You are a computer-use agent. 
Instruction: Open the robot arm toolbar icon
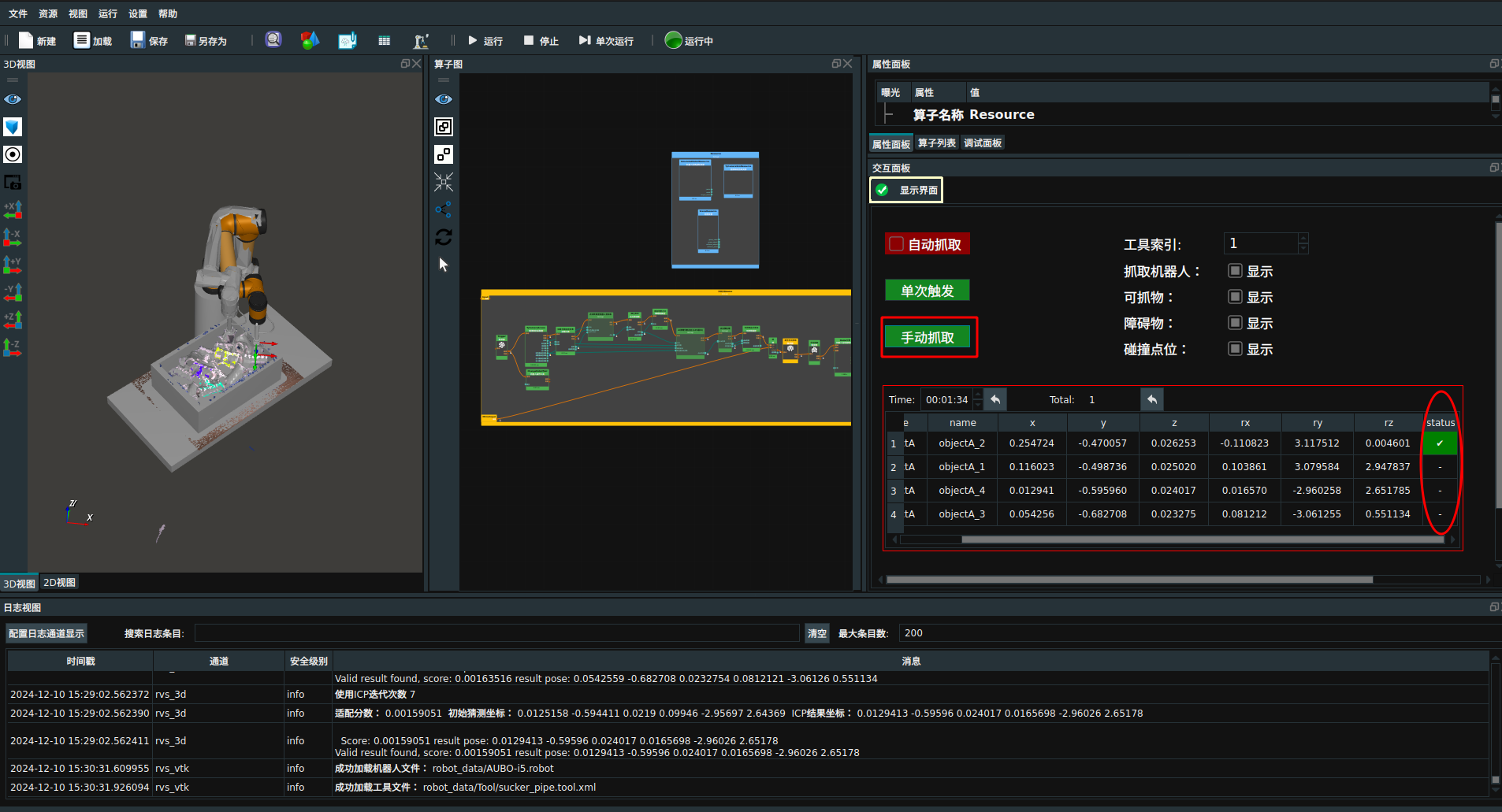pos(422,41)
